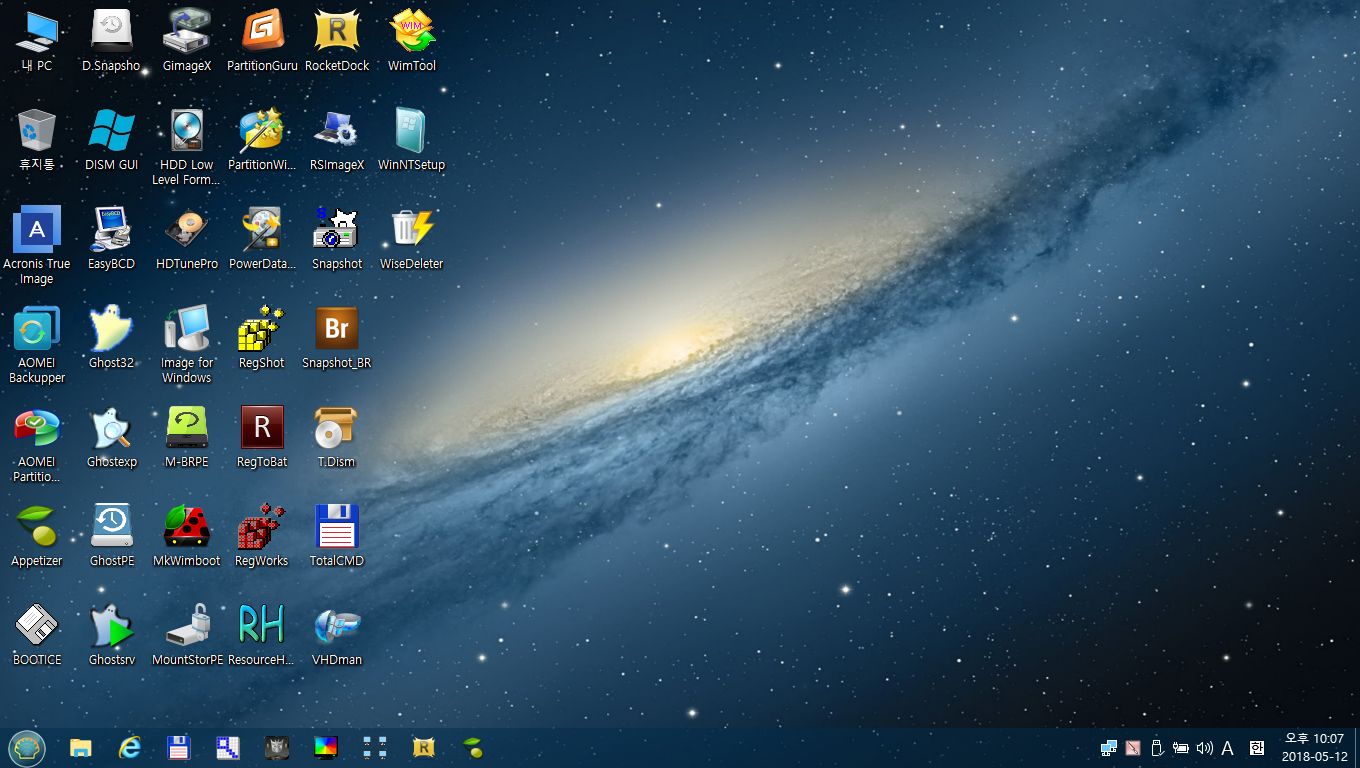Select the Appetizer desktop icon
The height and width of the screenshot is (768, 1360).
pyautogui.click(x=37, y=536)
